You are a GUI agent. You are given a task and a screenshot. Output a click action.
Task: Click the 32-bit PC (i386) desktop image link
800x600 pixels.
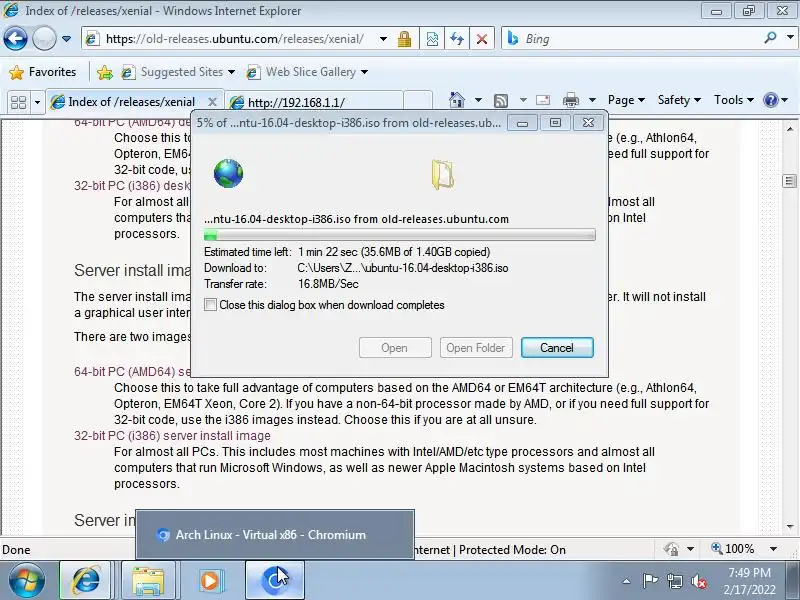(132, 185)
